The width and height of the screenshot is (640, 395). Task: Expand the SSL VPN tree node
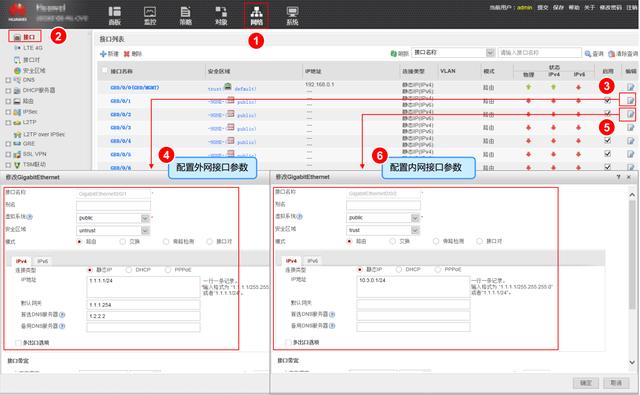click(x=8, y=154)
